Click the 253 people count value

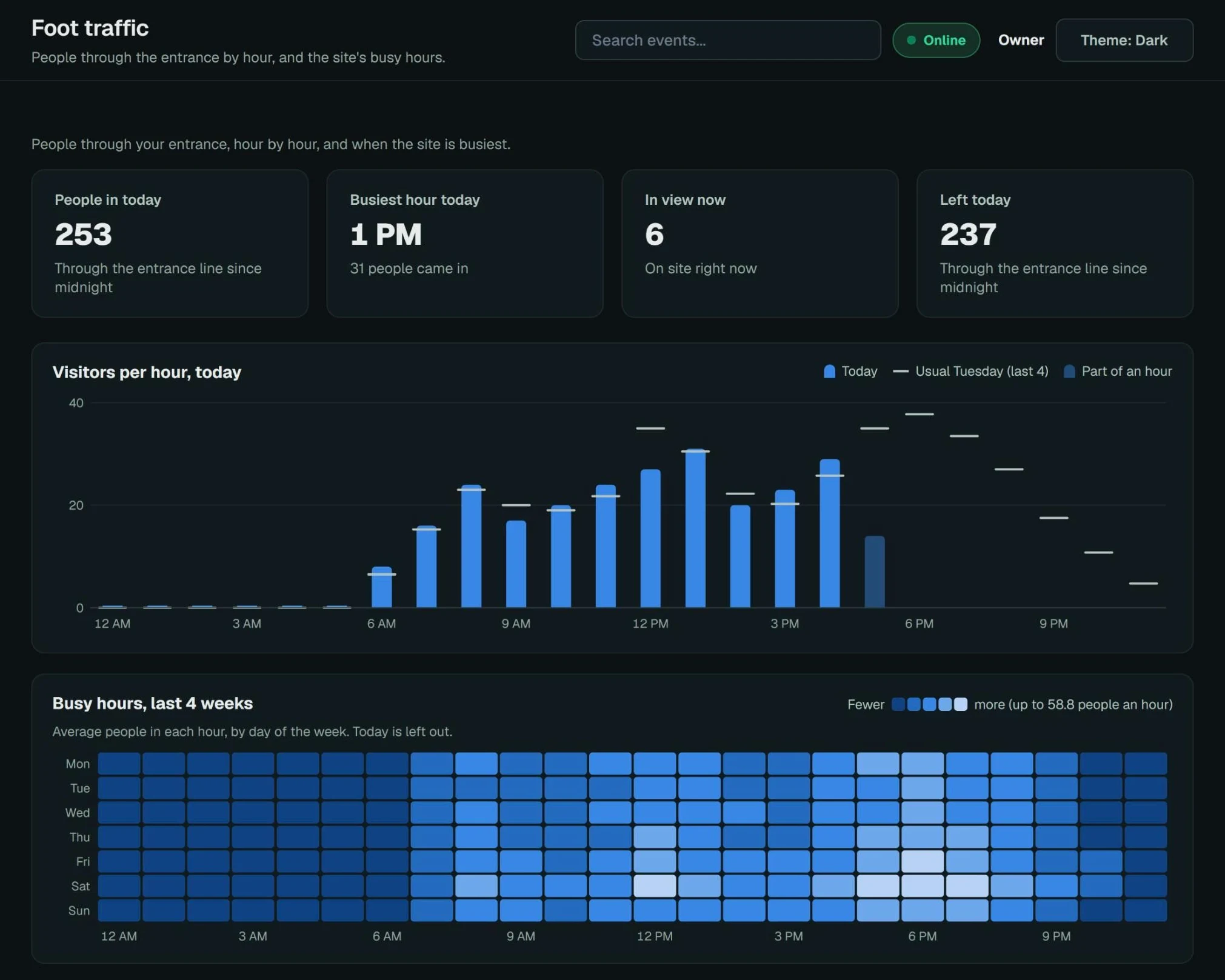coord(83,234)
